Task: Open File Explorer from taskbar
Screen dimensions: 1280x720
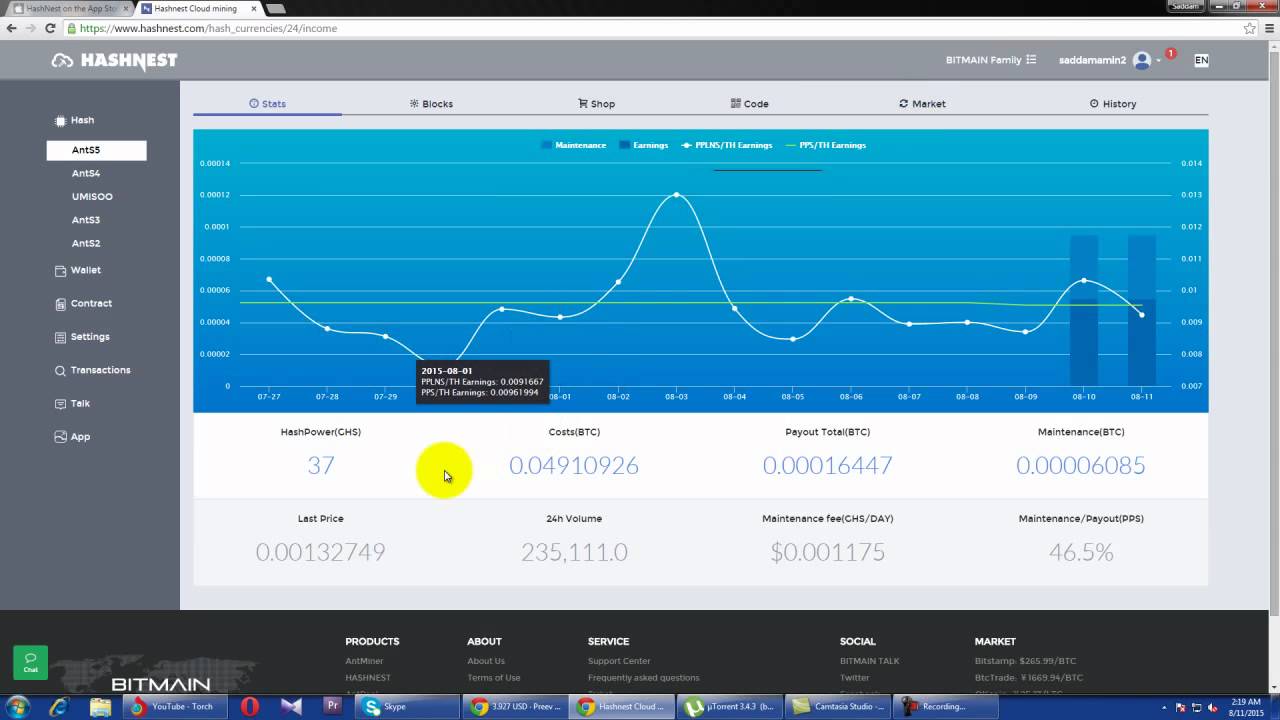Action: pos(101,706)
